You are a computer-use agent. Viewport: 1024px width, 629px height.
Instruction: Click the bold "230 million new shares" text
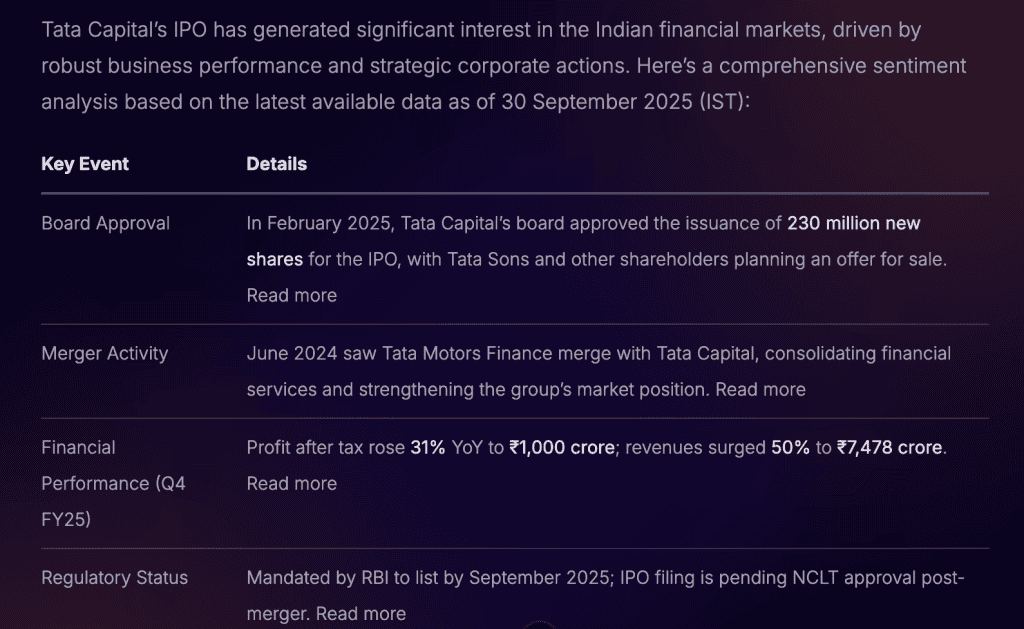click(x=853, y=223)
